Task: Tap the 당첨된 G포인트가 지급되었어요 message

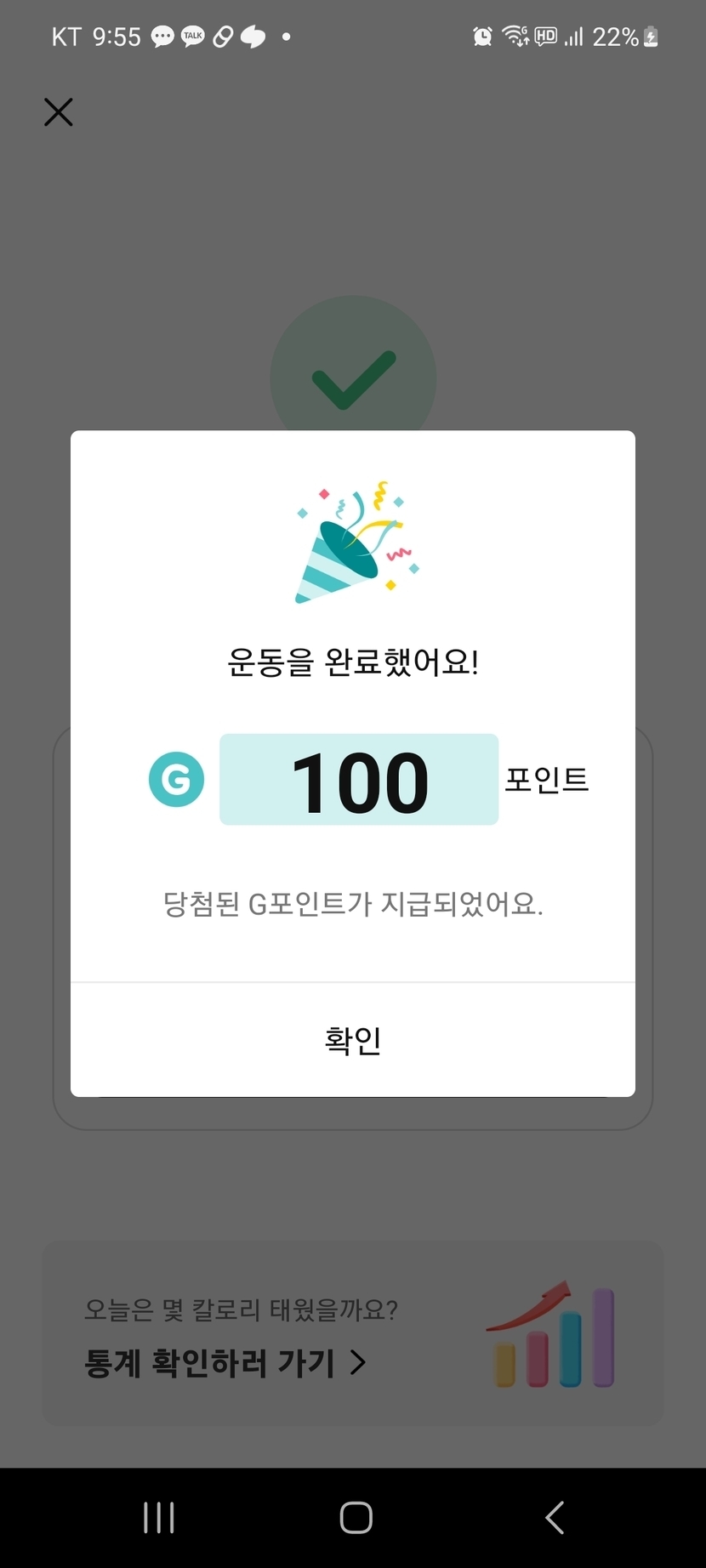Action: click(x=353, y=903)
